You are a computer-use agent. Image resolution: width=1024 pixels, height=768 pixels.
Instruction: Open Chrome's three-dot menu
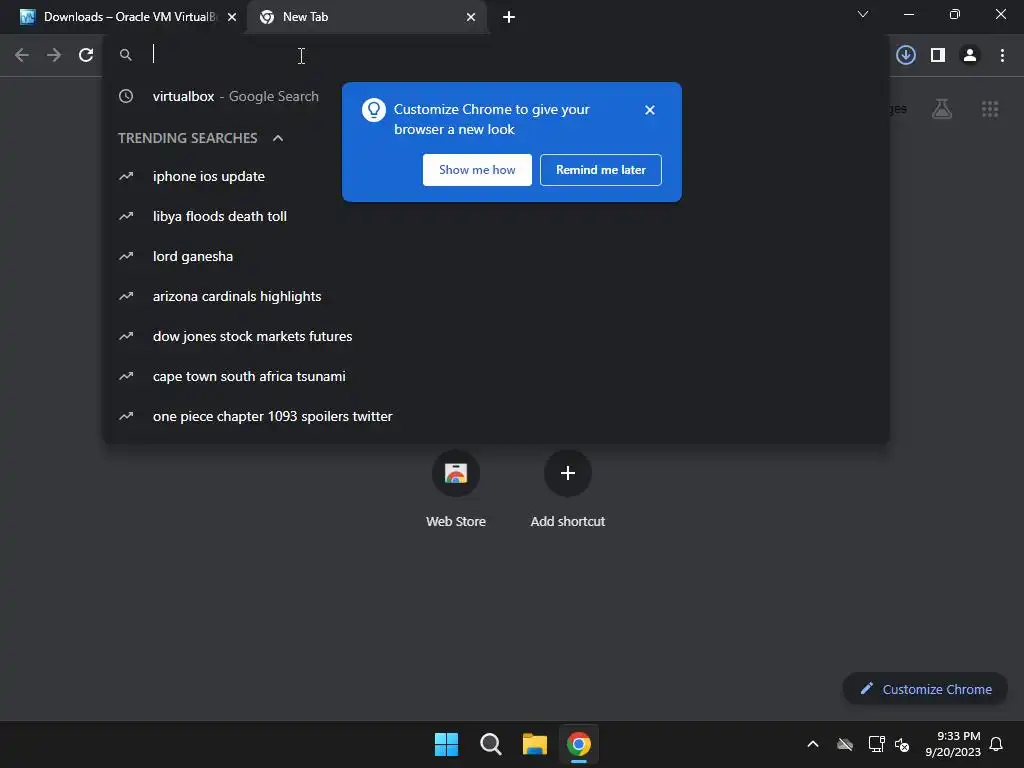click(x=1002, y=55)
